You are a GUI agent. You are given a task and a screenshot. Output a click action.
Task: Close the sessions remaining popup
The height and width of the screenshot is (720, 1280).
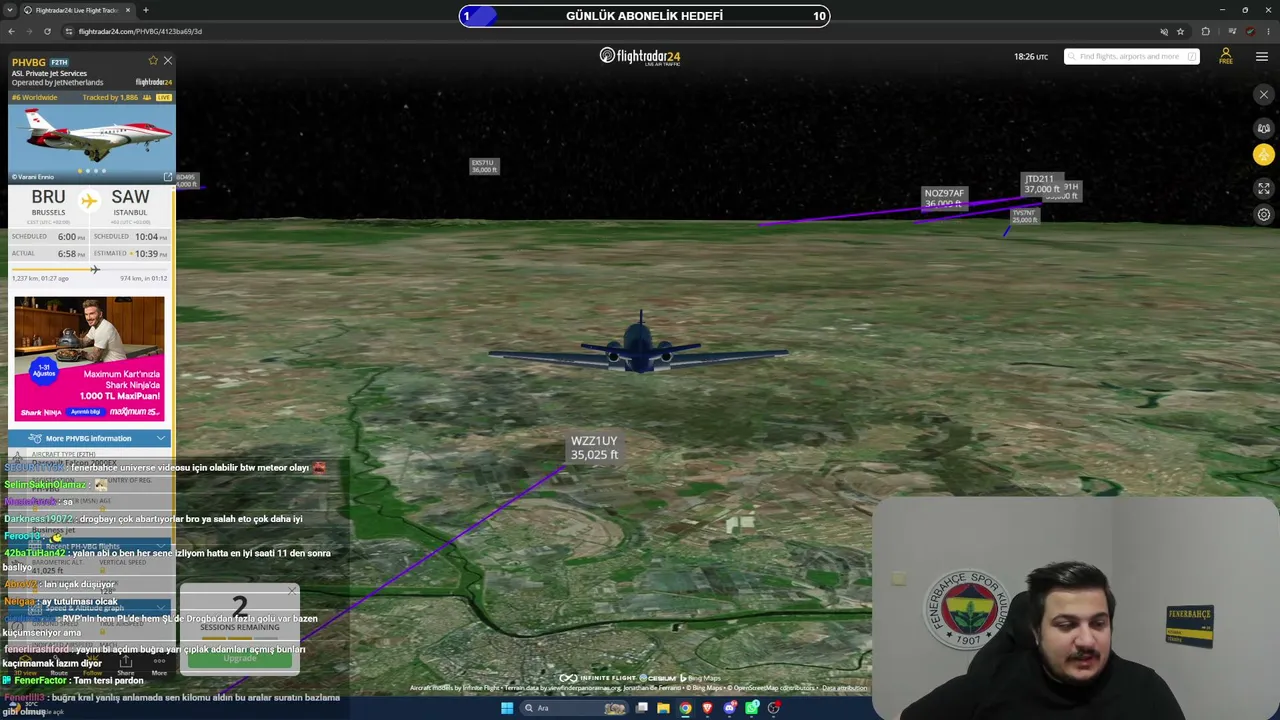click(x=292, y=591)
